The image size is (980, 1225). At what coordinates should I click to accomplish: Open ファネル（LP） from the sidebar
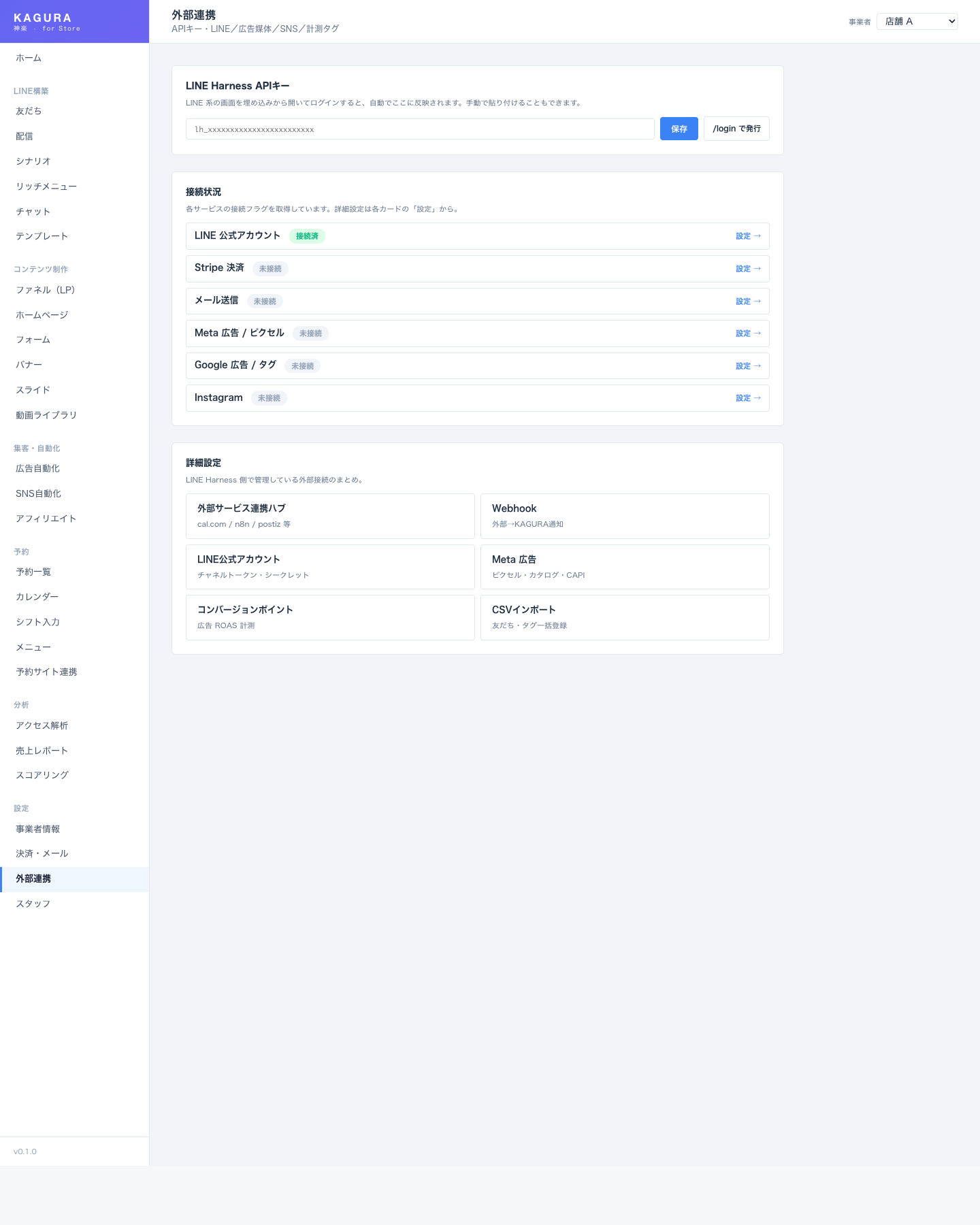coord(45,290)
